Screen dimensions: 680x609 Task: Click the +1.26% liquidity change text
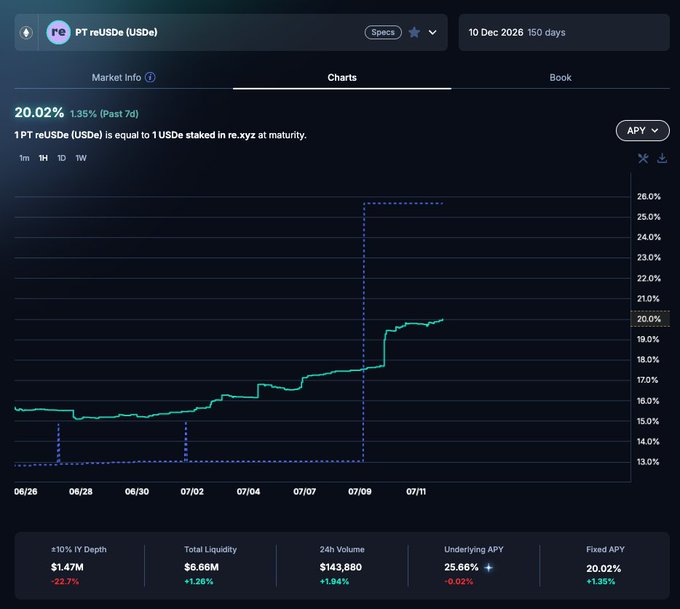[x=199, y=581]
